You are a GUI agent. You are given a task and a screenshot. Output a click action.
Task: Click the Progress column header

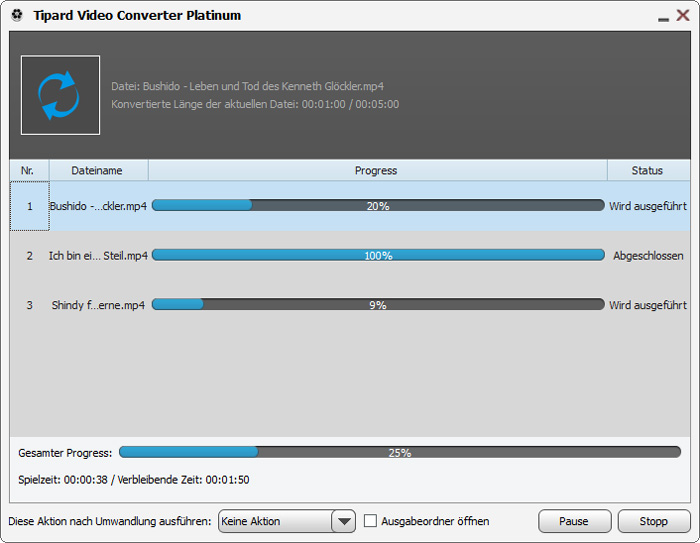pos(378,170)
